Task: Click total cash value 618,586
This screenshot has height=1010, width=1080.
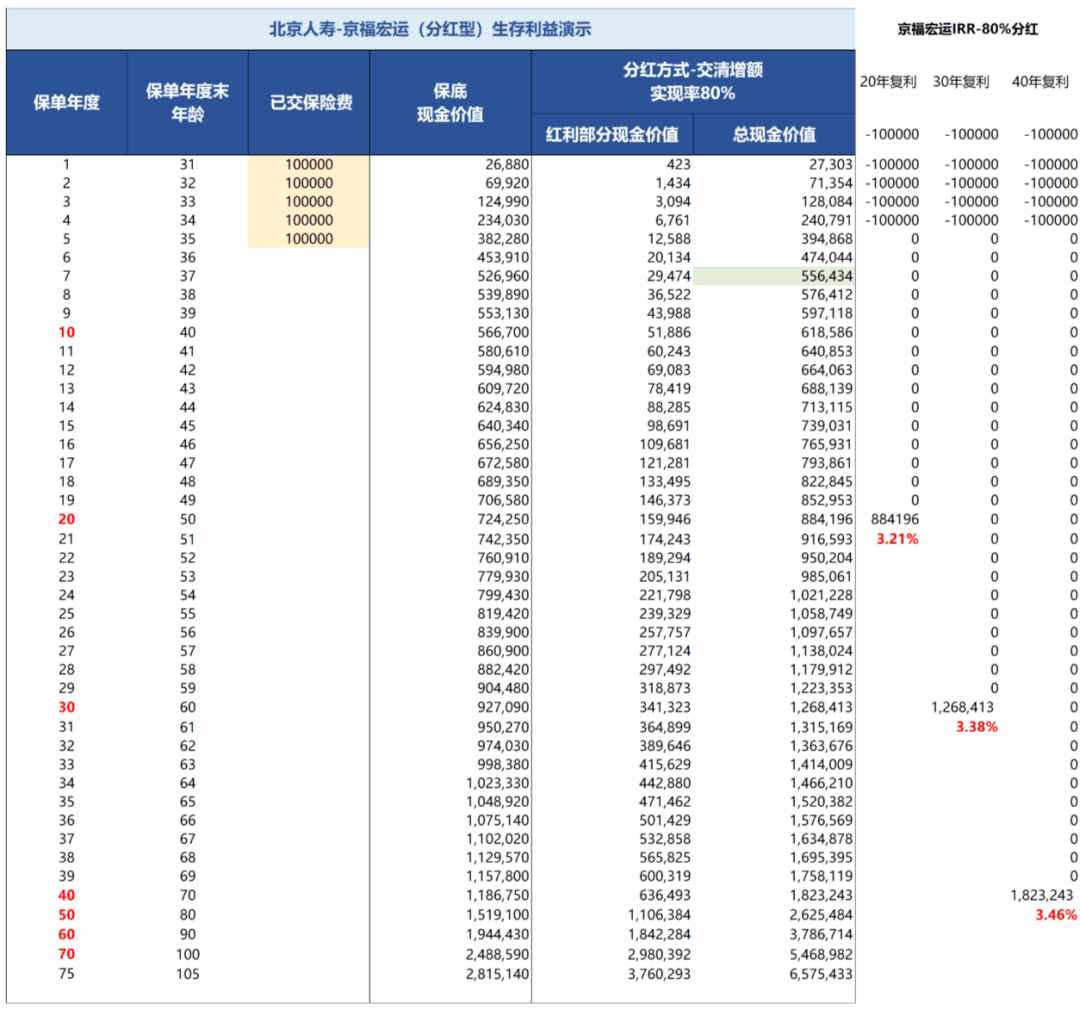Action: [827, 332]
